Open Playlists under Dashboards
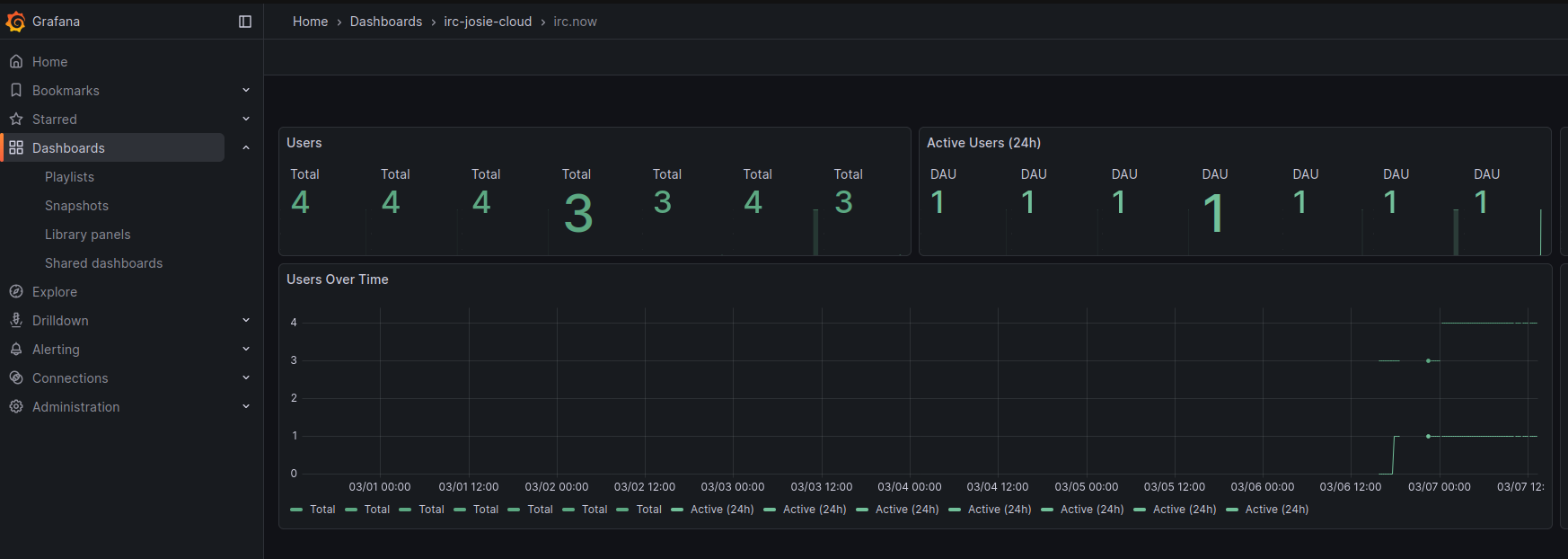The height and width of the screenshot is (559, 1568). (69, 177)
